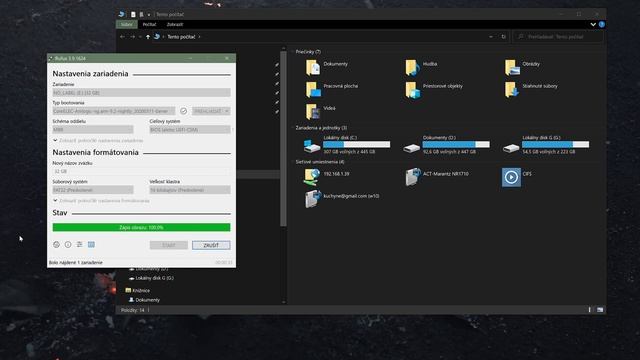
Task: Click the Explorer search box
Action: click(558, 37)
